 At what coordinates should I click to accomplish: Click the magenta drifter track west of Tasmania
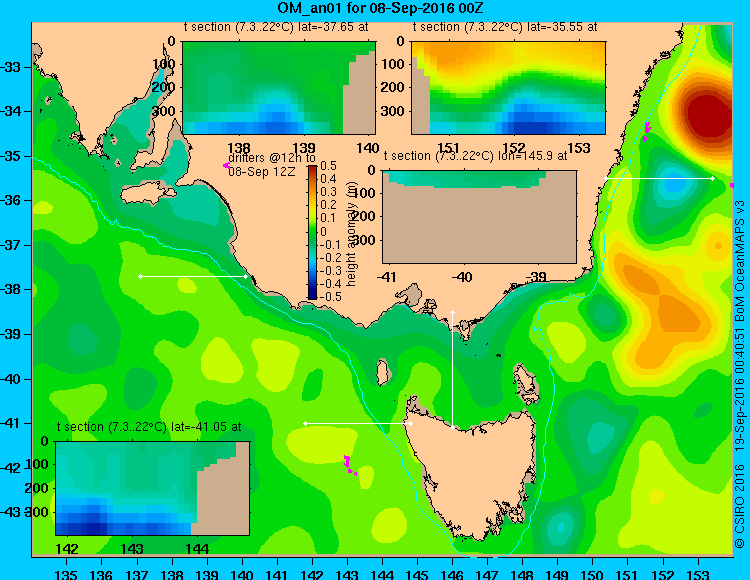(x=350, y=466)
